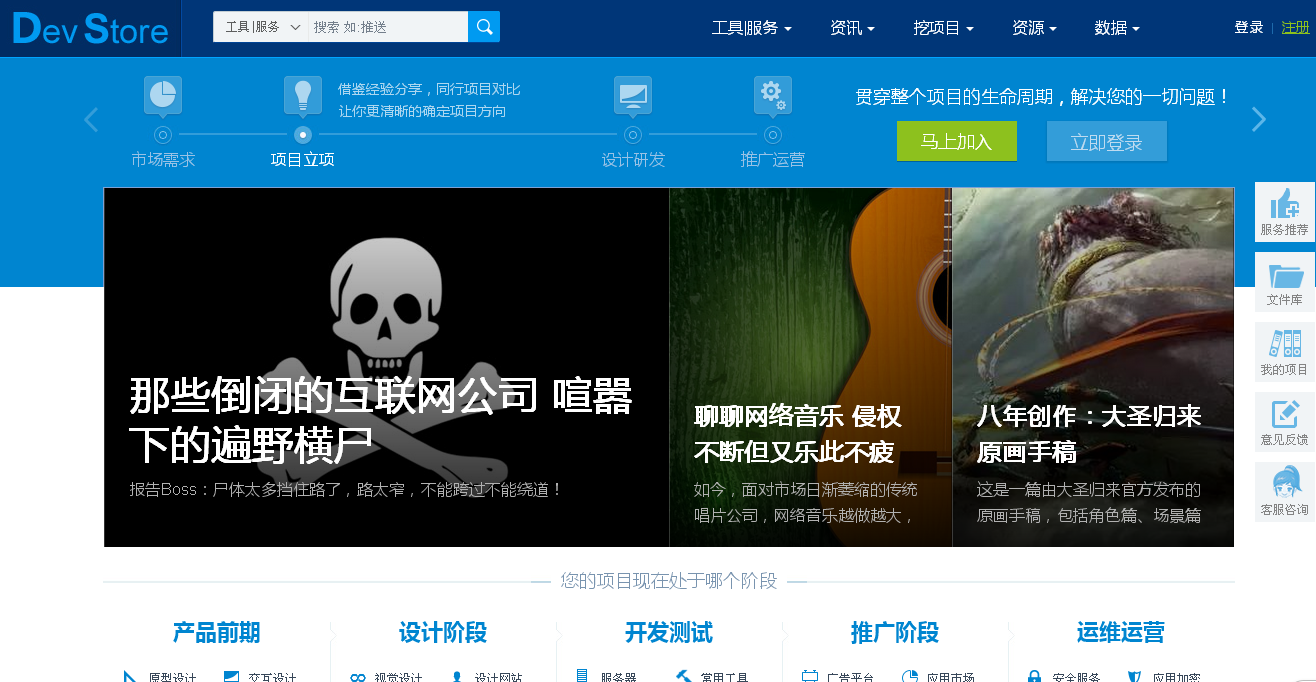Select the 市场需求 pie chart icon
The image size is (1316, 682).
click(162, 95)
